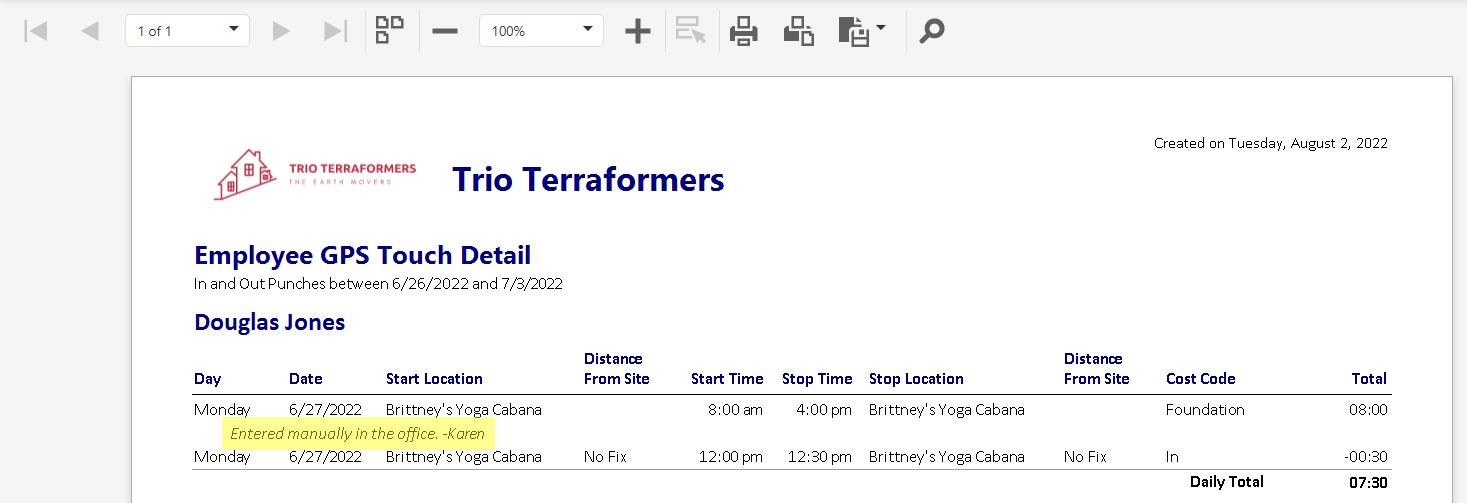Zoom out with the minus button
Viewport: 1467px width, 503px height.
pyautogui.click(x=445, y=31)
